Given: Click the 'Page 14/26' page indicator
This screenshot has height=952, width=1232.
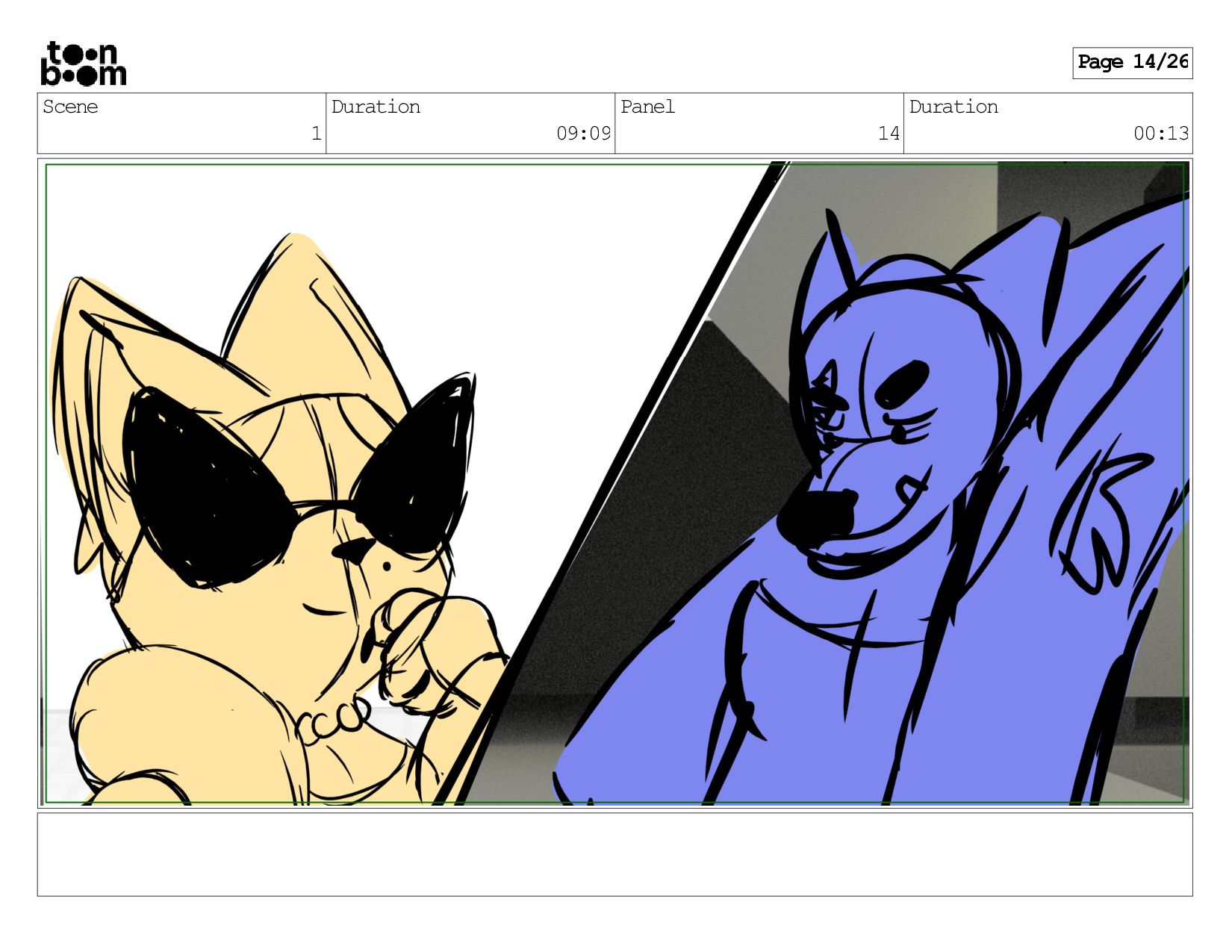Looking at the screenshot, I should (x=1132, y=63).
